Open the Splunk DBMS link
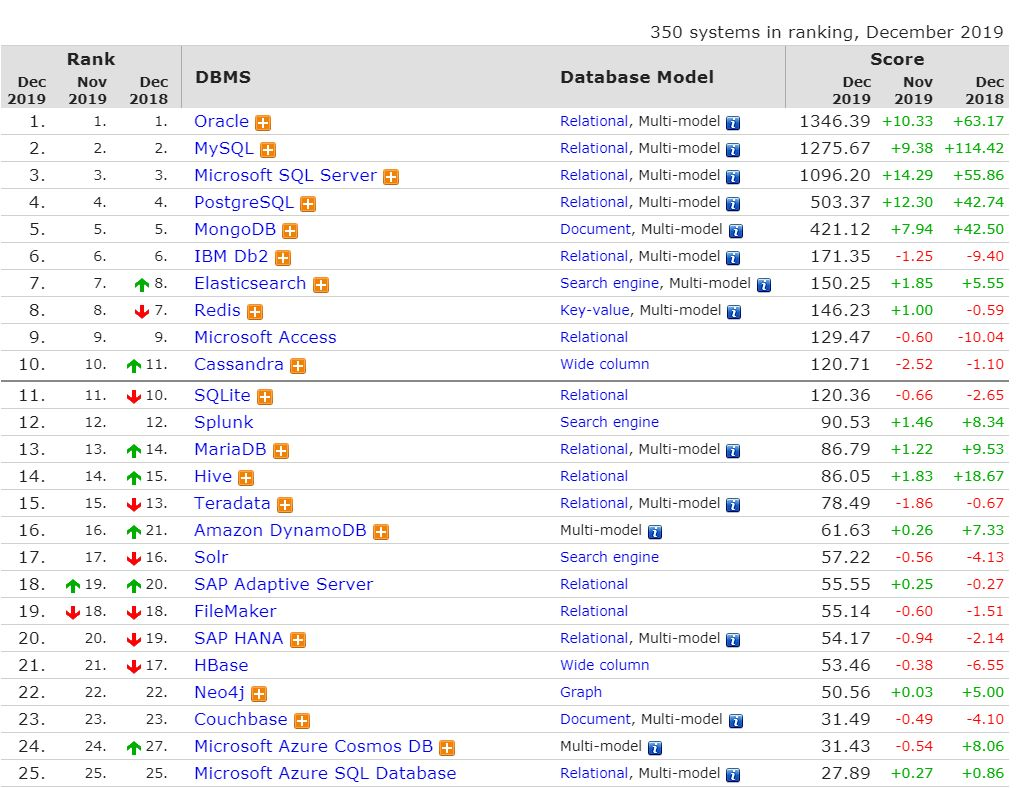The height and width of the screenshot is (788, 1020). coord(224,422)
